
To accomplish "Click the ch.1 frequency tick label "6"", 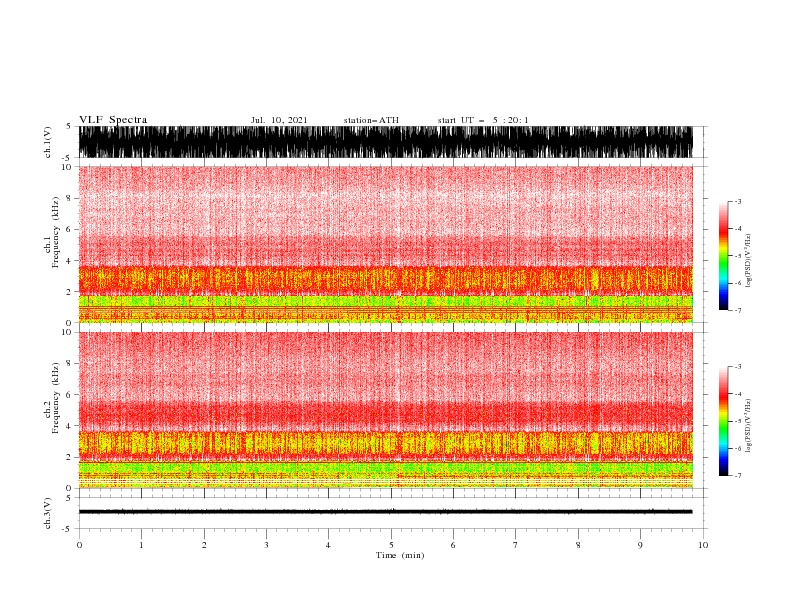I will (x=69, y=229).
